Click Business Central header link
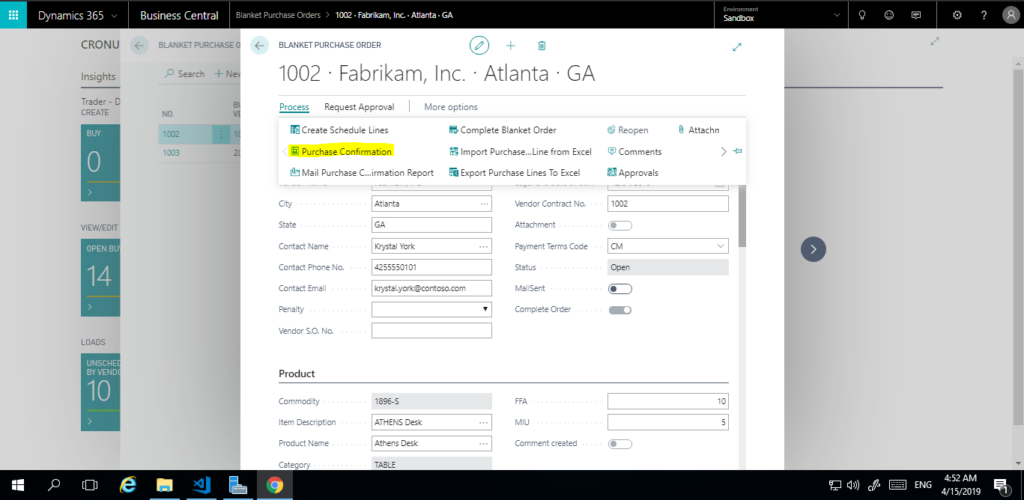Viewport: 1024px width, 500px height. point(179,15)
